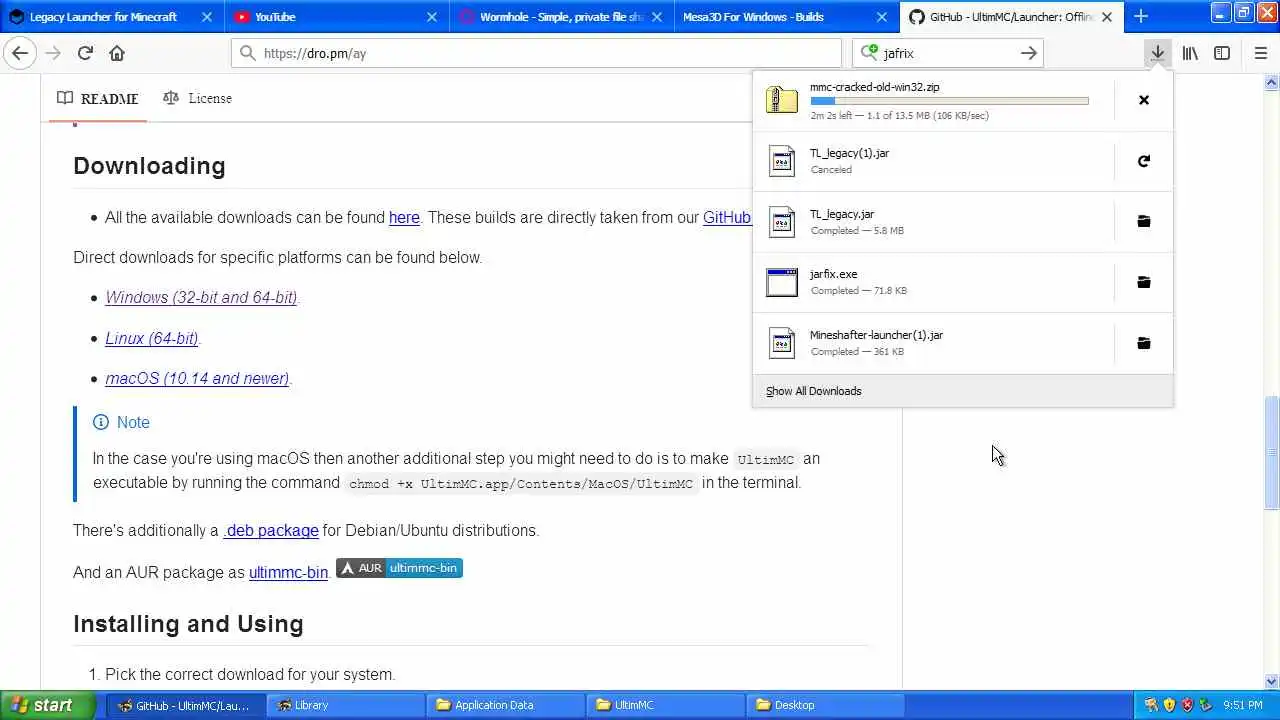This screenshot has width=1280, height=720.
Task: Retry the TL_legacy(1).jar download
Action: pos(1144,161)
